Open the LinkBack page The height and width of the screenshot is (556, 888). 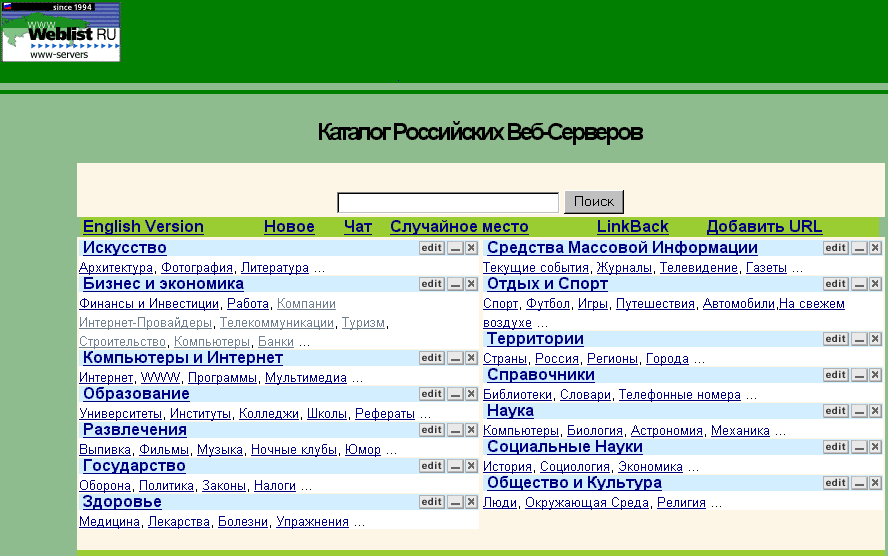(633, 226)
